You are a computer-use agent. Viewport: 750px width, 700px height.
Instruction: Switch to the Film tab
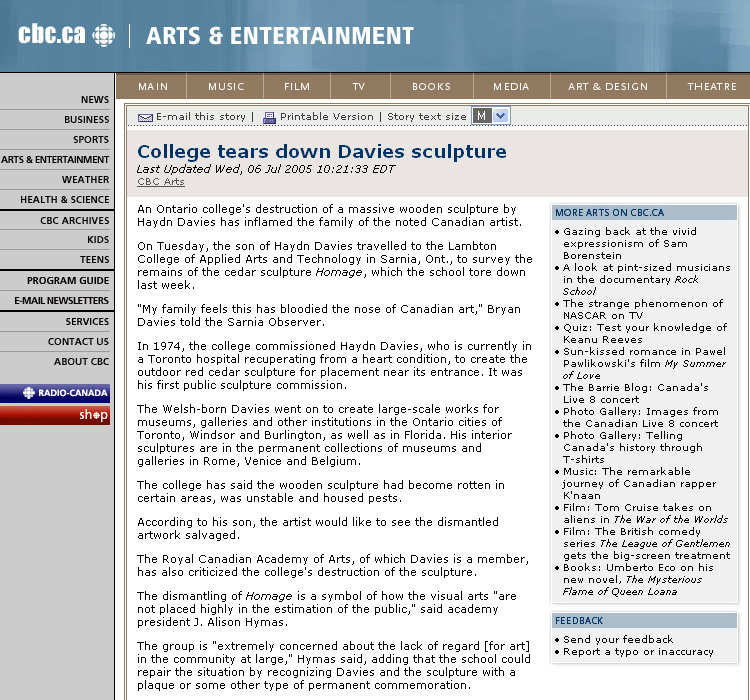(297, 87)
